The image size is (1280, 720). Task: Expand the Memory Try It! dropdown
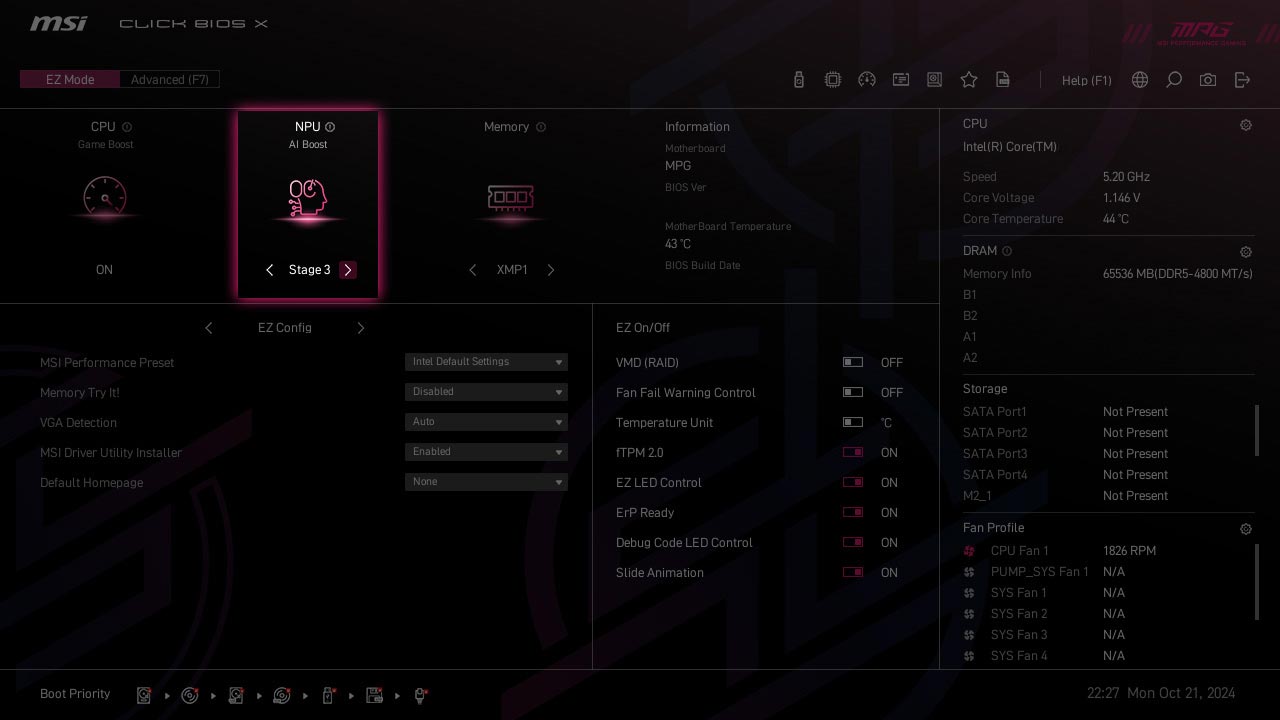tap(486, 392)
